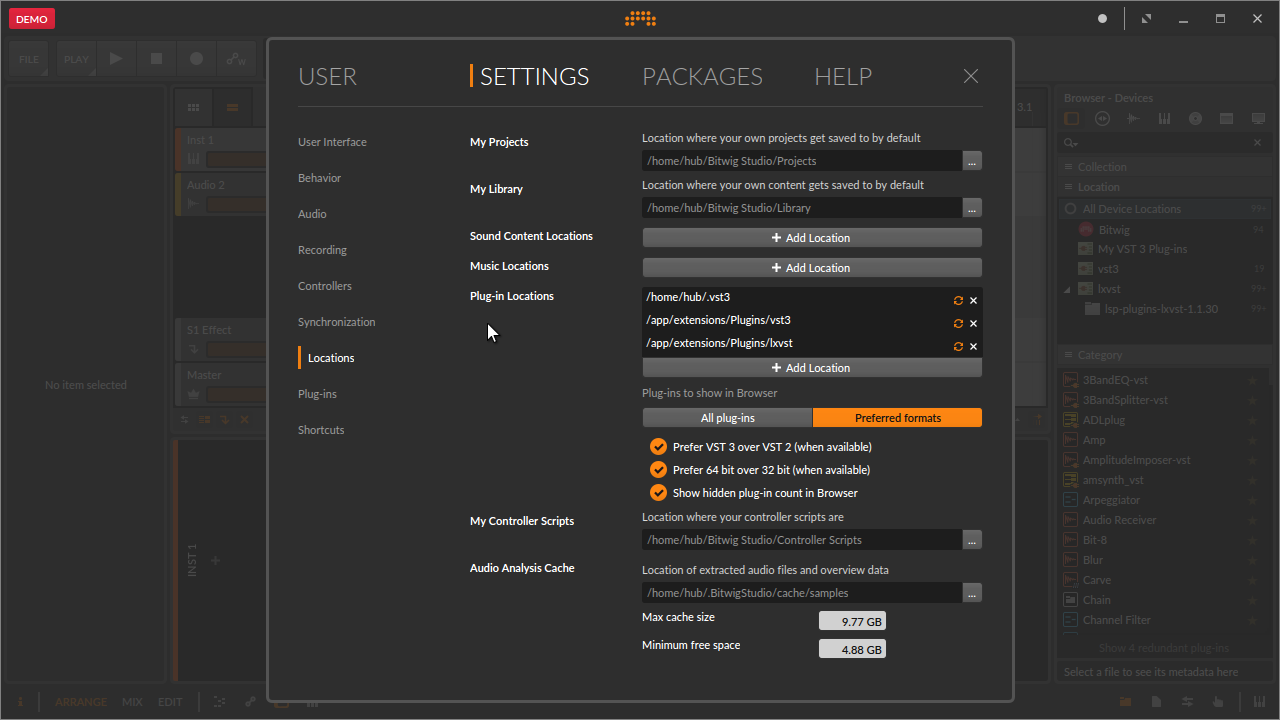
Task: Switch to clip launcher grid view icon
Action: pos(194,107)
